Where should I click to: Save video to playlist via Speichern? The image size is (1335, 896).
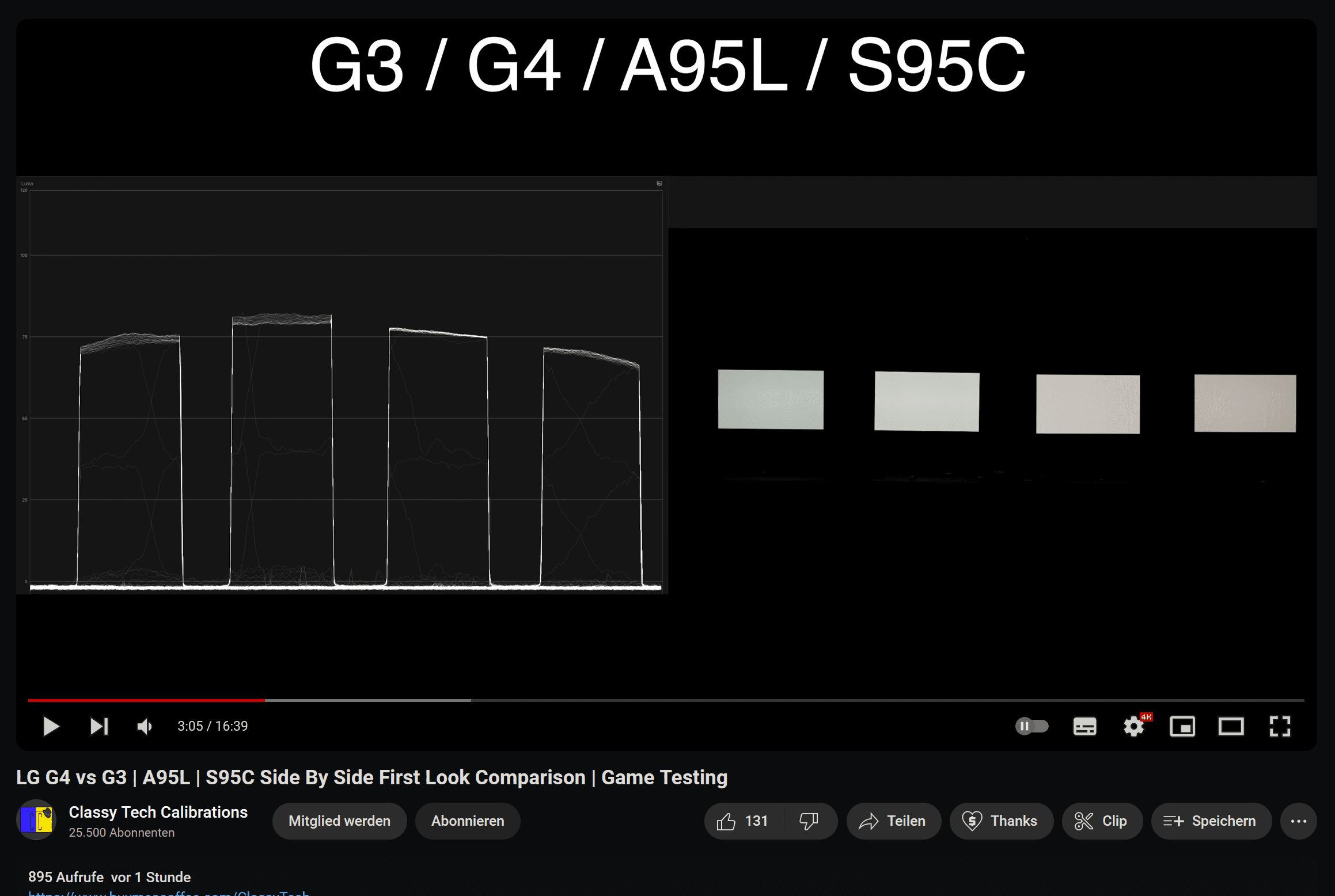[x=1211, y=821]
